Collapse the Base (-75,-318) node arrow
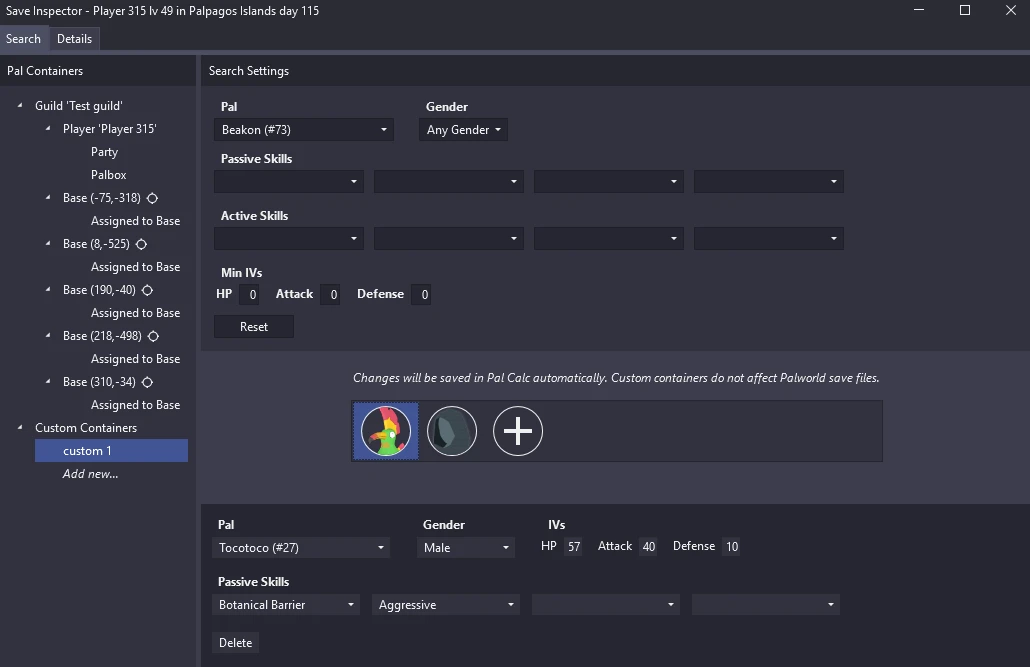Viewport: 1030px width, 667px height. click(x=48, y=197)
